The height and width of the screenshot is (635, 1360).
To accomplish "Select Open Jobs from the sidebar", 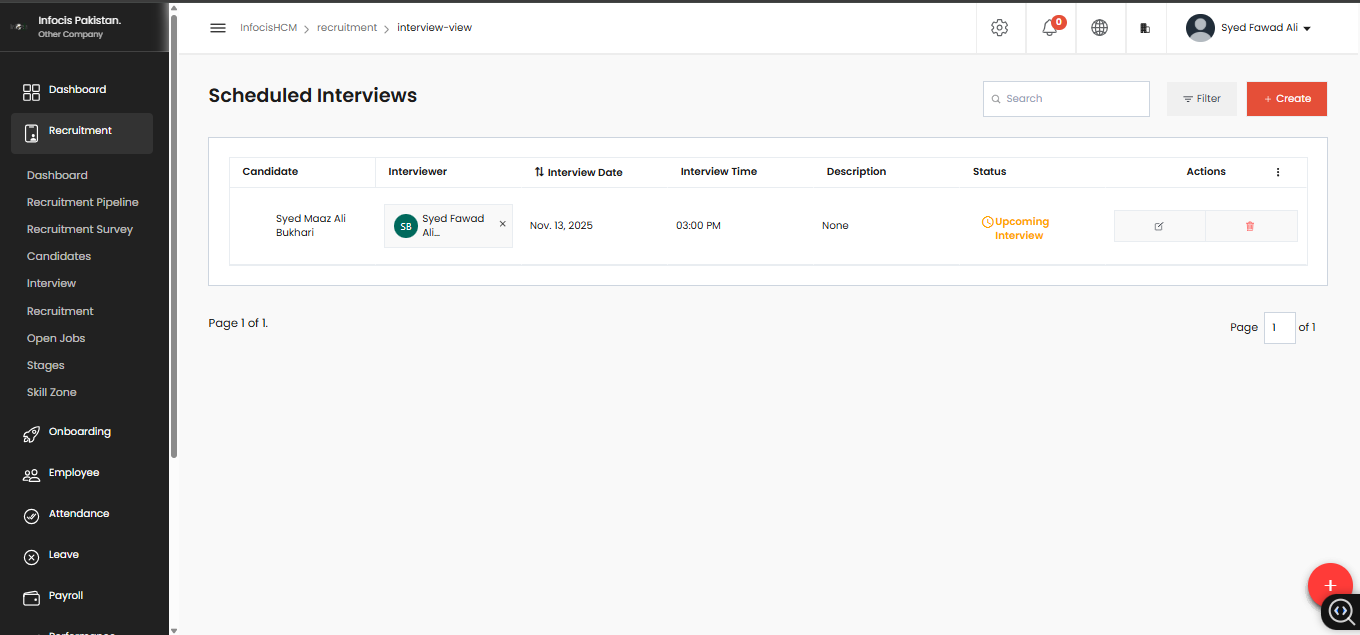I will pyautogui.click(x=56, y=338).
